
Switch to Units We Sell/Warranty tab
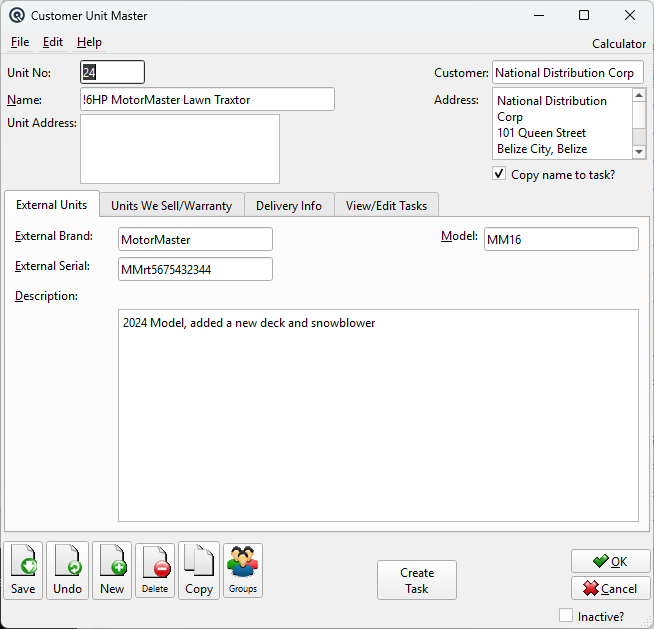(171, 206)
